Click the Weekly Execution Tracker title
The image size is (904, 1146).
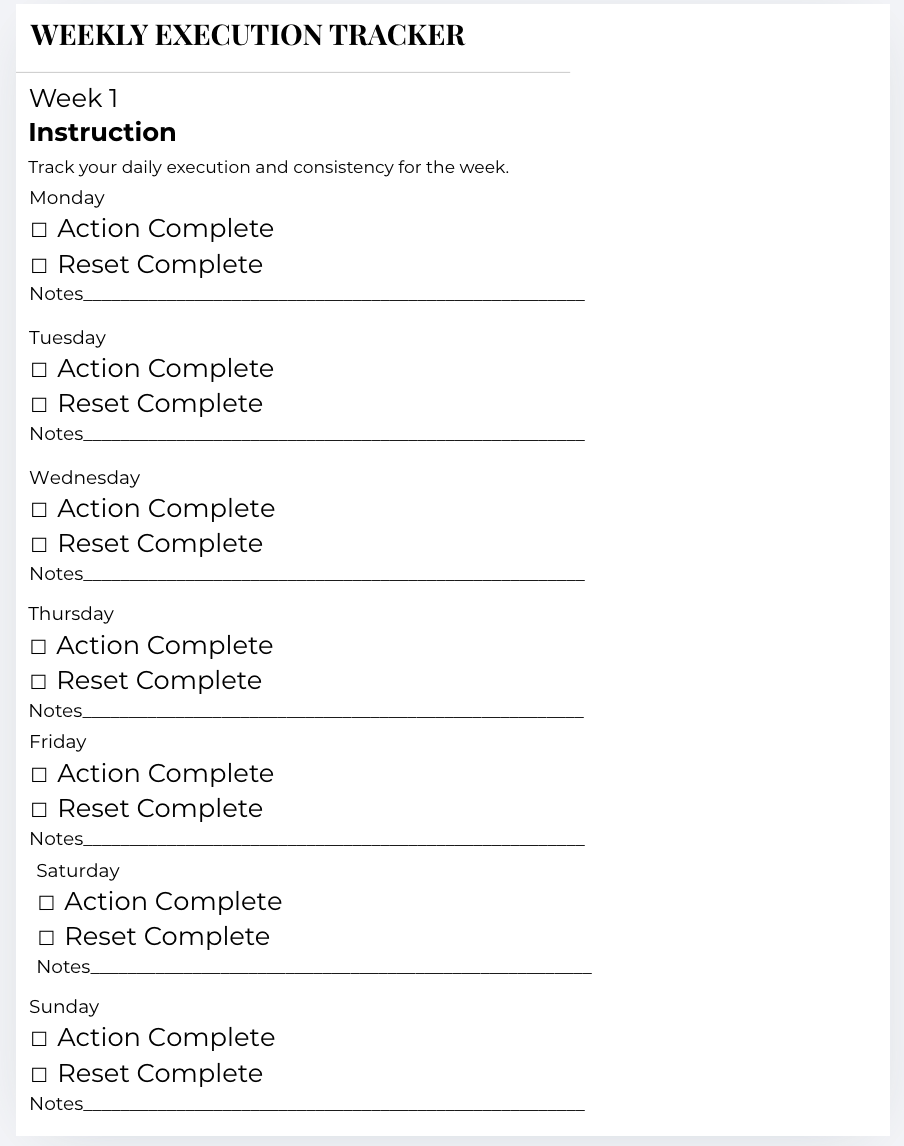coord(247,35)
